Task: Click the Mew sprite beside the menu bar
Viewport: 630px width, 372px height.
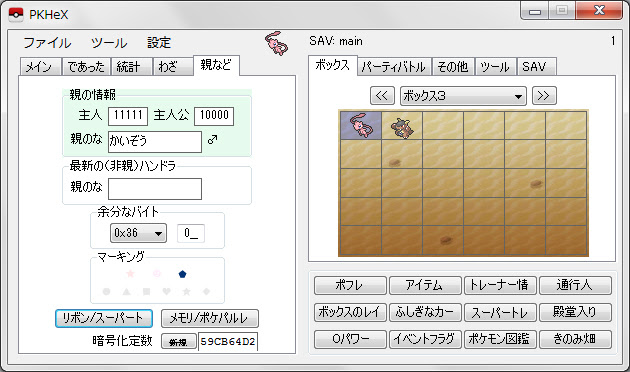Action: click(x=276, y=43)
